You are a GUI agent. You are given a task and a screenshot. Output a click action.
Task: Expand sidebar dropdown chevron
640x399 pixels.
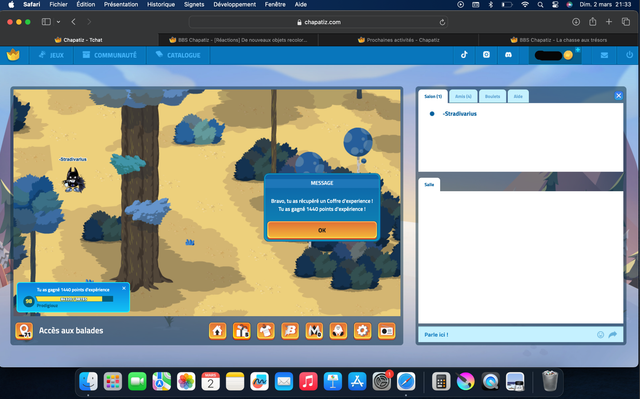(x=58, y=22)
